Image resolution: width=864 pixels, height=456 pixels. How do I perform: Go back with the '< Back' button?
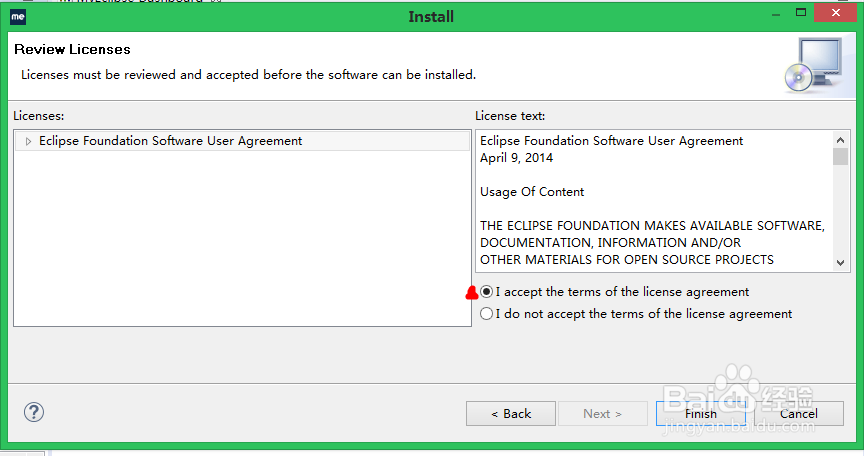tap(511, 413)
